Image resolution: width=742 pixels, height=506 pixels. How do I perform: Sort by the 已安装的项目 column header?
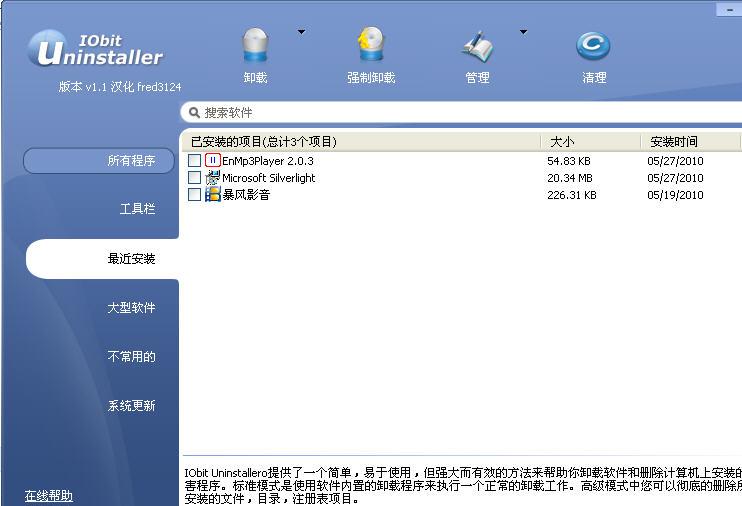click(x=361, y=142)
